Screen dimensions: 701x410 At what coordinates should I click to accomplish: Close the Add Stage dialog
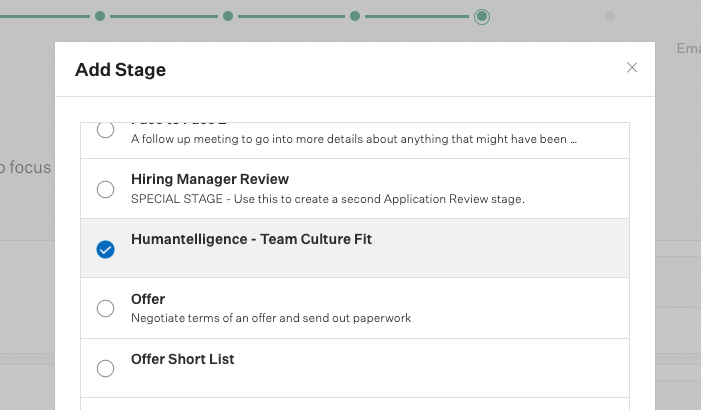[x=632, y=68]
